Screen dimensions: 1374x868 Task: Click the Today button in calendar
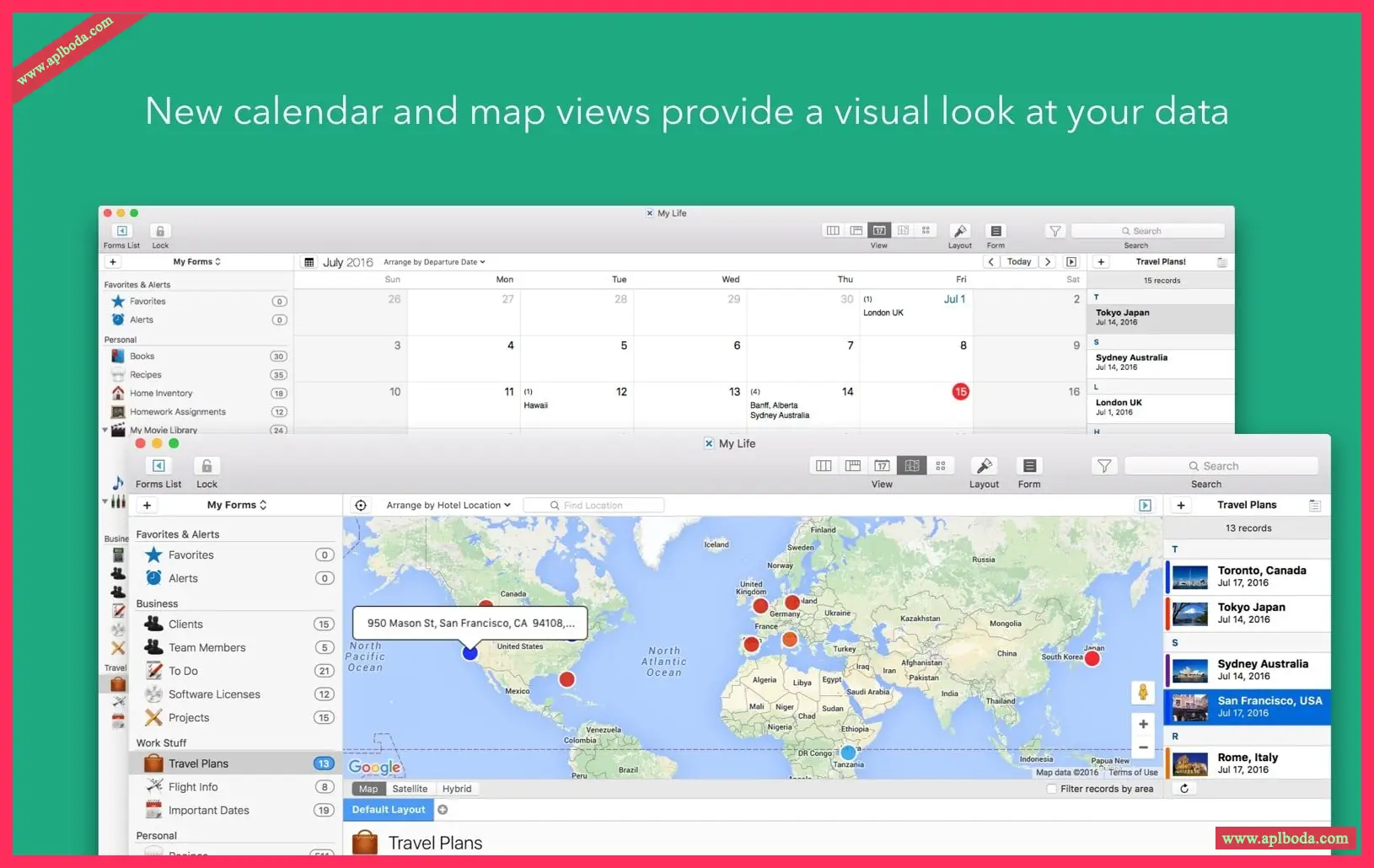tap(1019, 262)
